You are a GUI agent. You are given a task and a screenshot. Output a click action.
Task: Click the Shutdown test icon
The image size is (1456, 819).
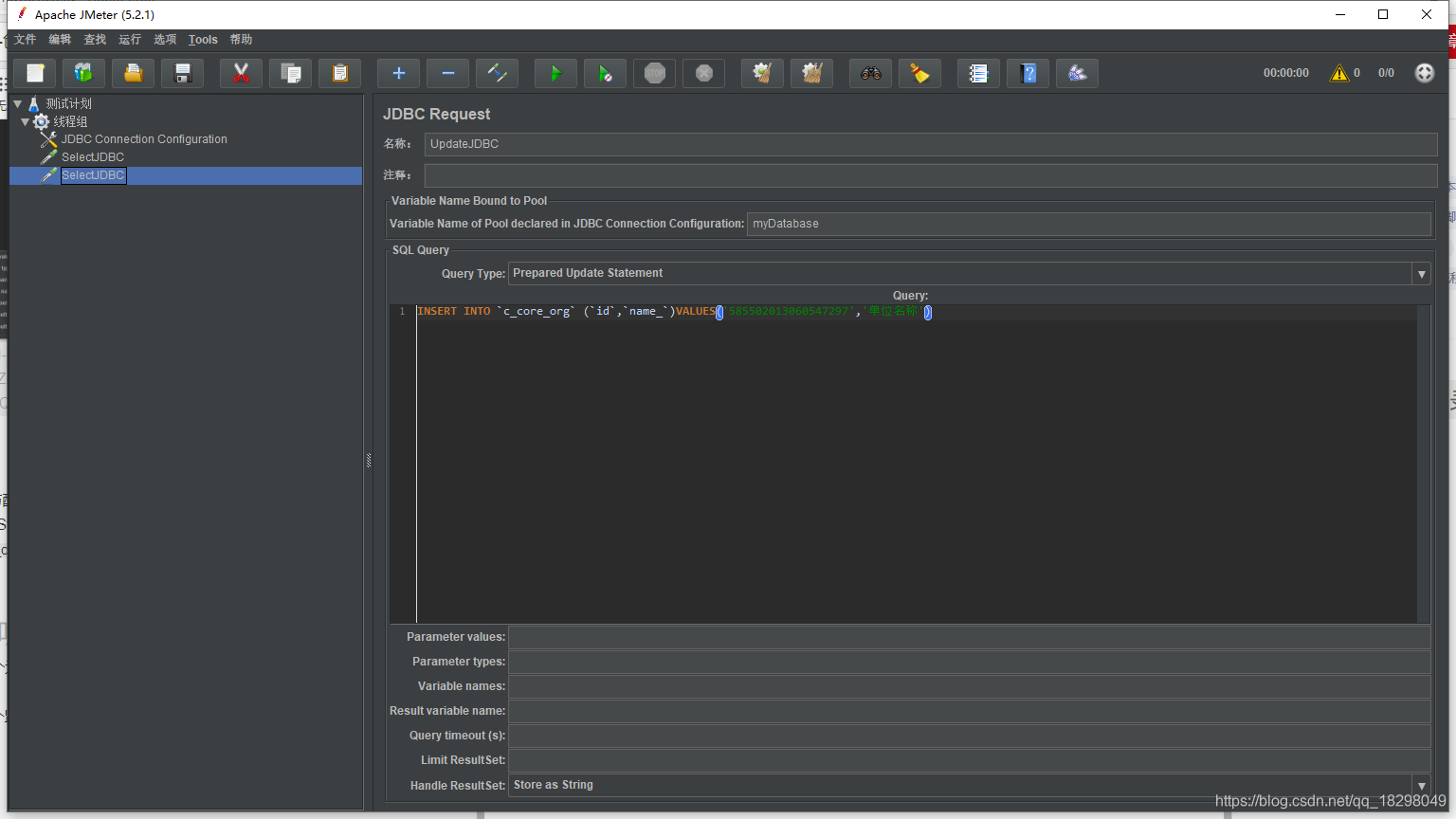pyautogui.click(x=704, y=73)
